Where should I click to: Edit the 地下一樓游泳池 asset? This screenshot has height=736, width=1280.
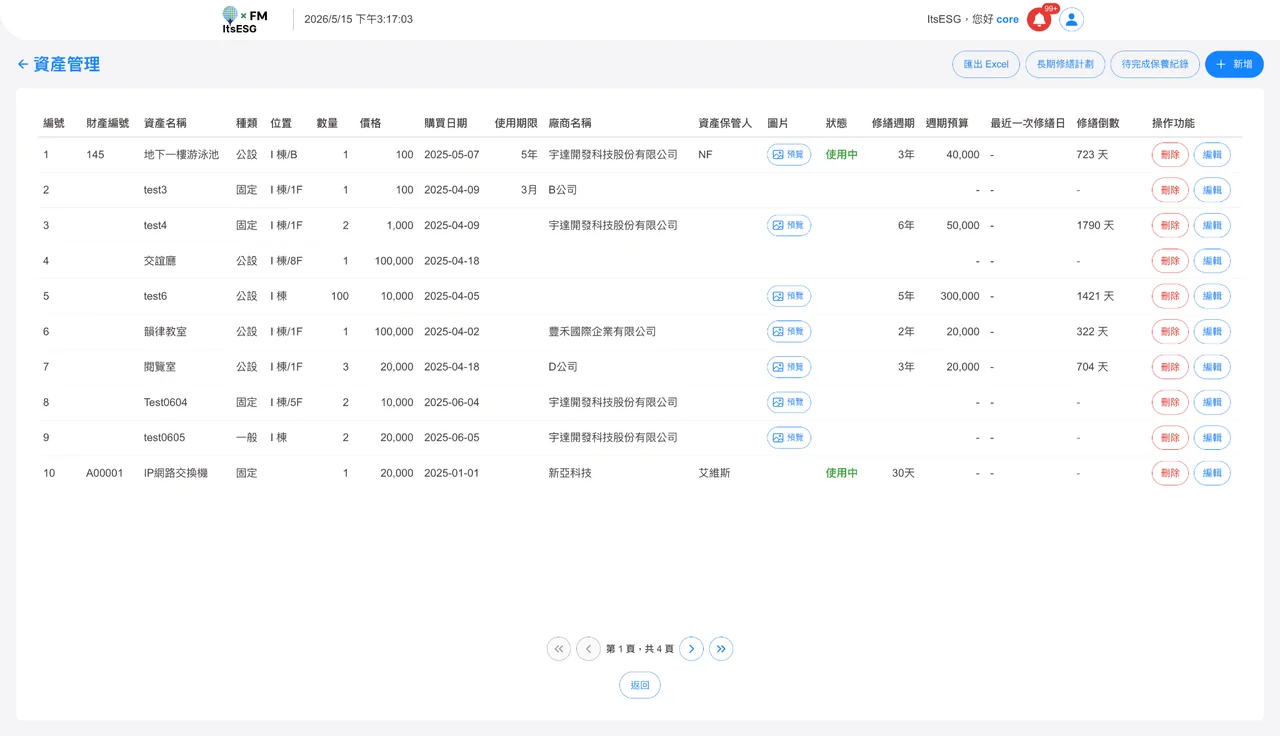tap(1212, 155)
